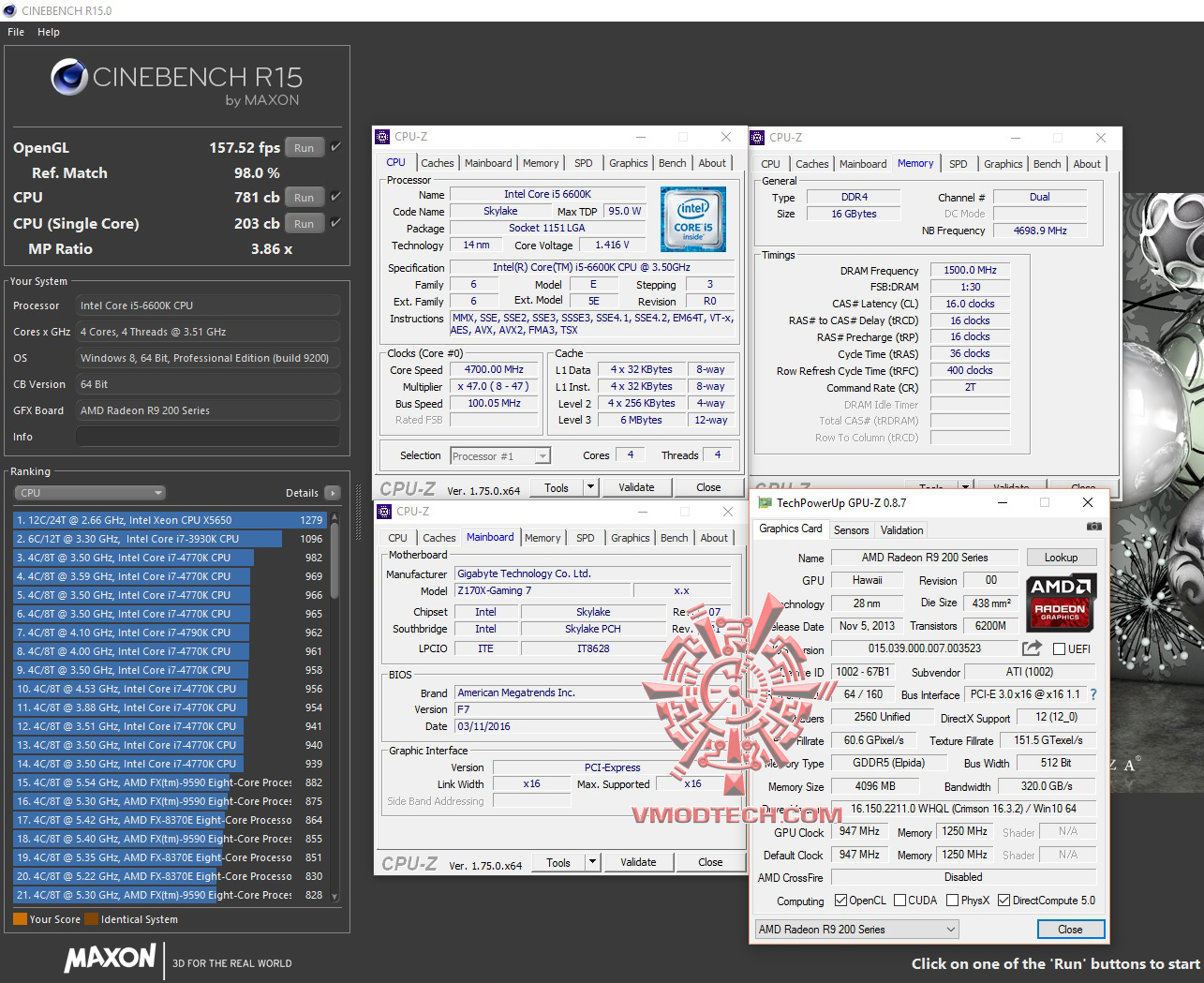Open the File menu
Image resolution: width=1204 pixels, height=983 pixels.
(x=16, y=32)
